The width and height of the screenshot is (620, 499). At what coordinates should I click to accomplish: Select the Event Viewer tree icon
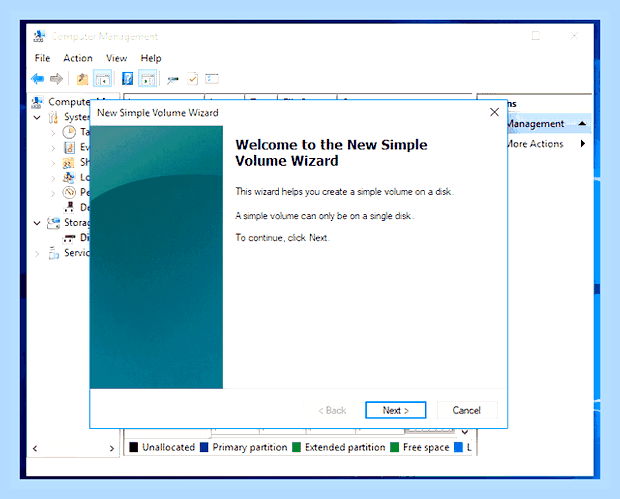[69, 147]
